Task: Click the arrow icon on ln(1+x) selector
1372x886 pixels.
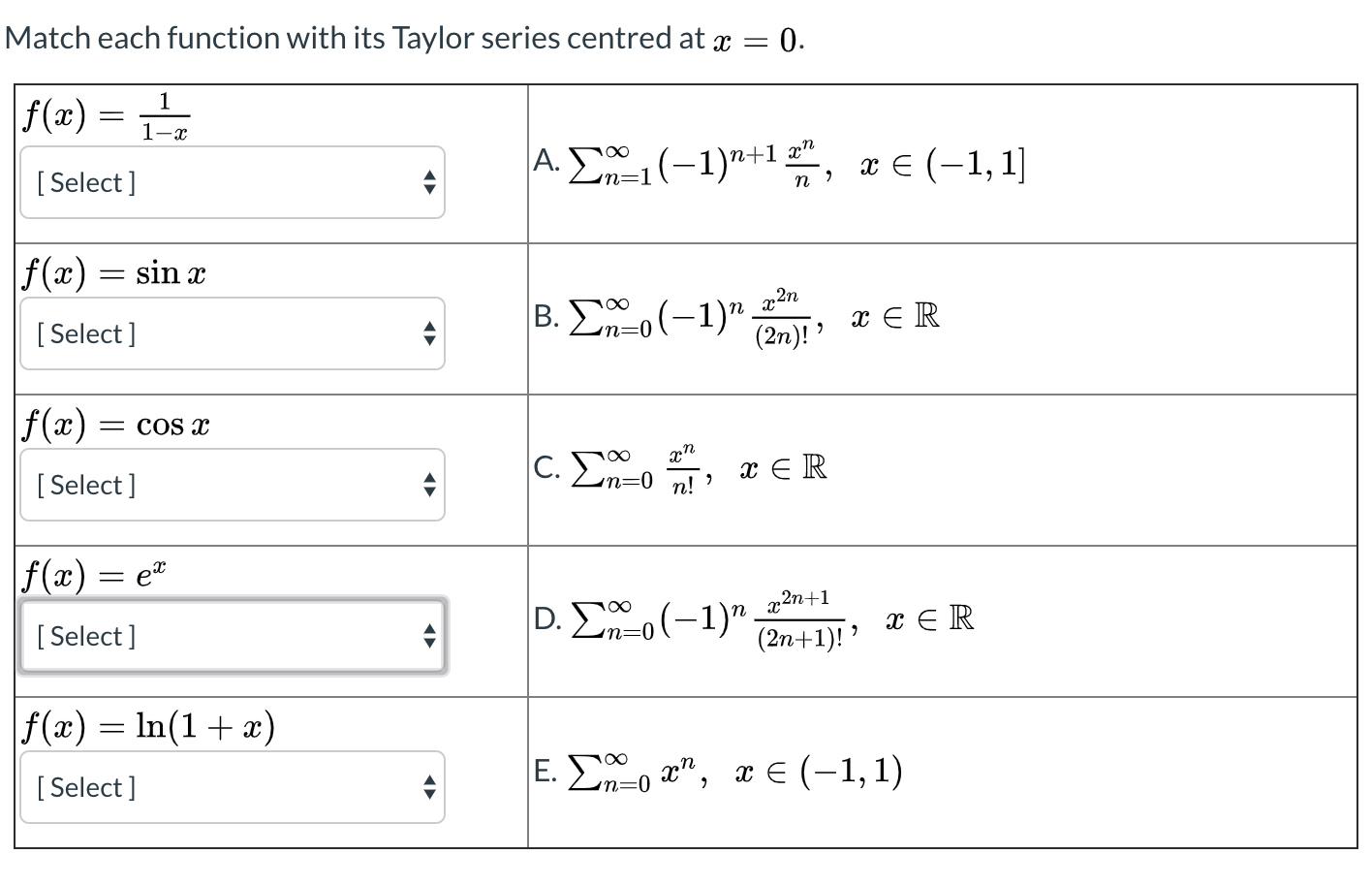Action: 430,786
